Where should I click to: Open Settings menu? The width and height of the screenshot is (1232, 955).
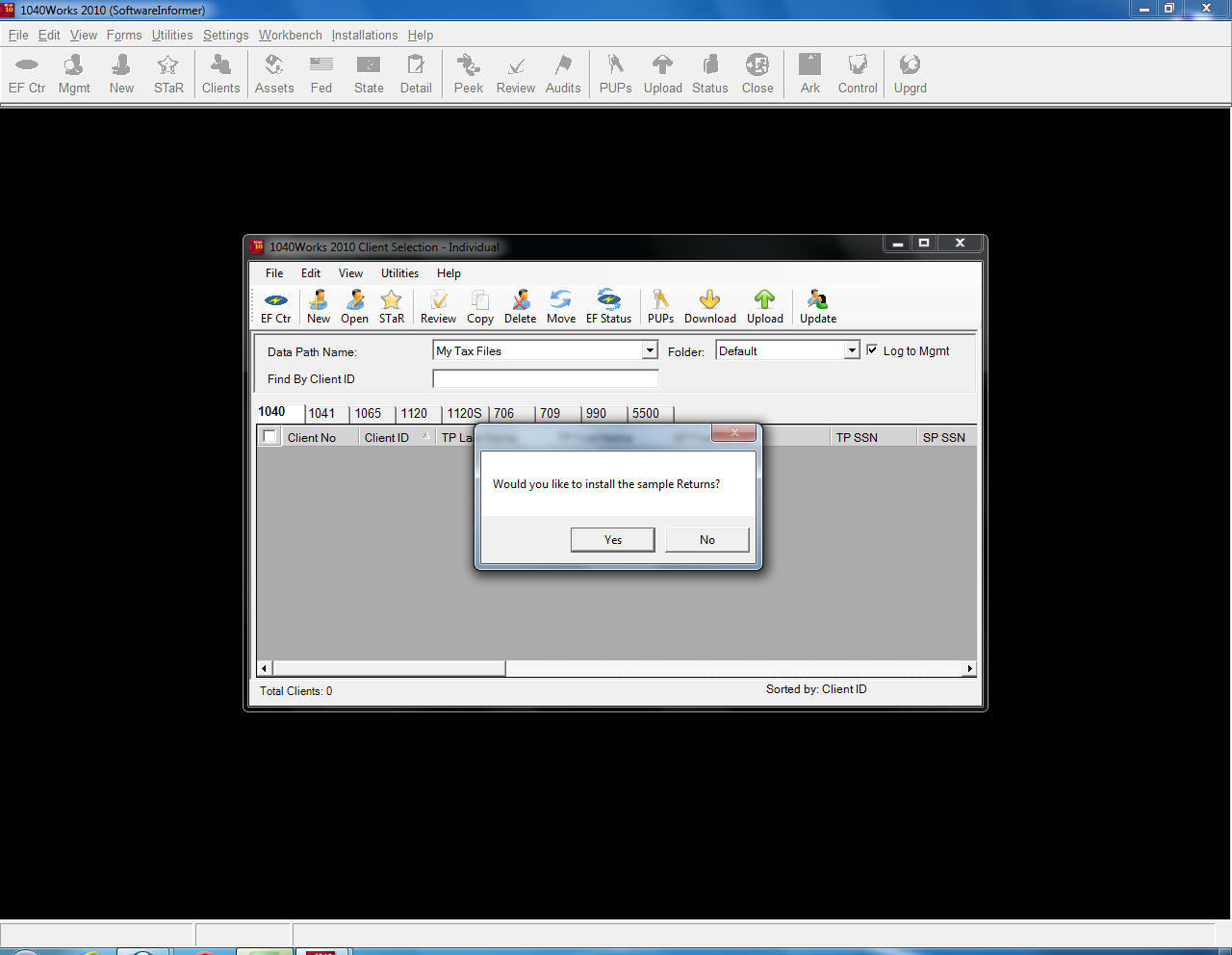[225, 35]
